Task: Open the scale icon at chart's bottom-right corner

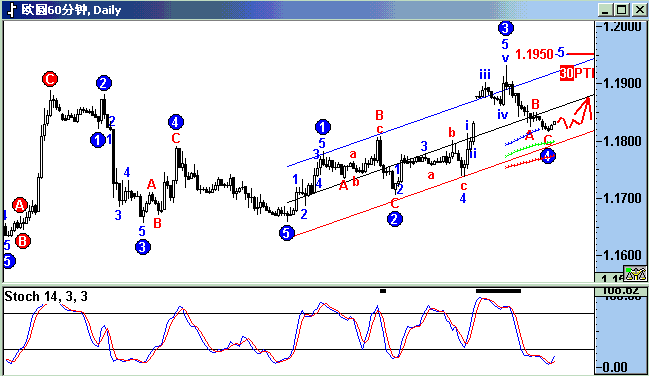Action: [x=636, y=274]
